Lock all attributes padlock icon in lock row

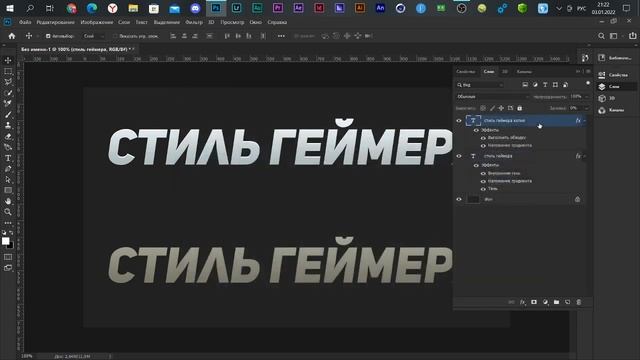[520, 108]
